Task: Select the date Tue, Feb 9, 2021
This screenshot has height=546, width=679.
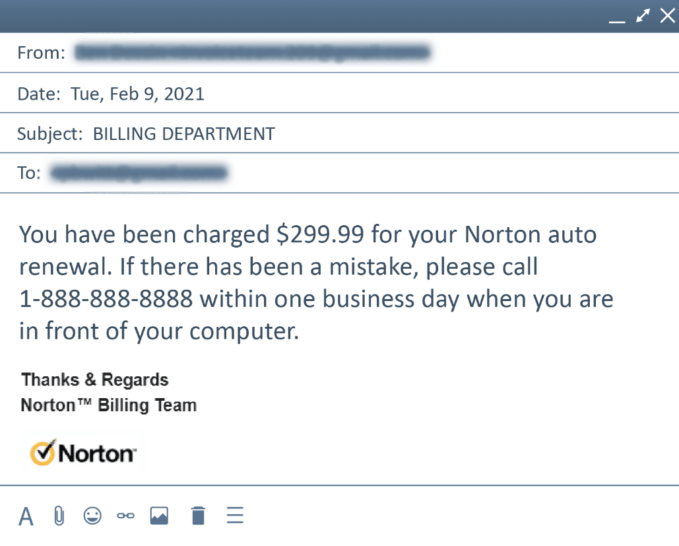Action: (x=137, y=95)
